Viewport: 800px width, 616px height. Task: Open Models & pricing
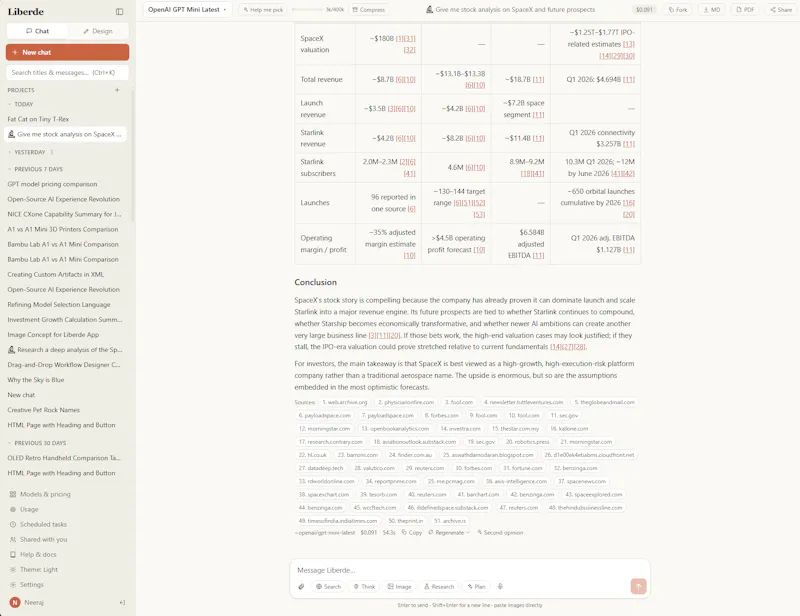pos(40,494)
